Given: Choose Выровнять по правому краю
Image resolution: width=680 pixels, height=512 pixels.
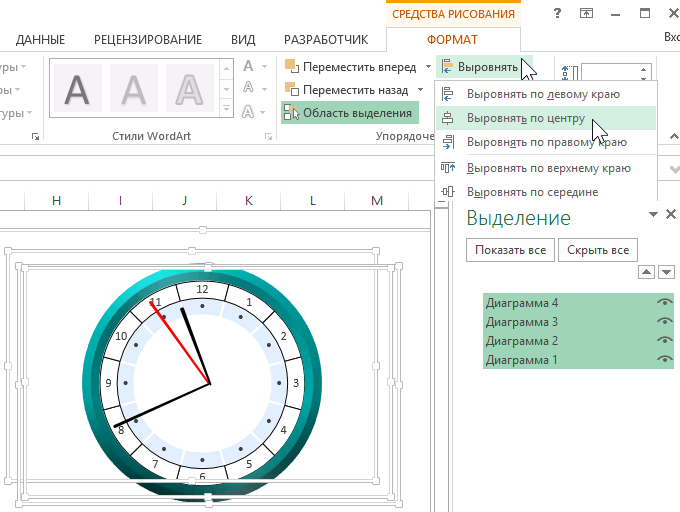Looking at the screenshot, I should click(546, 142).
